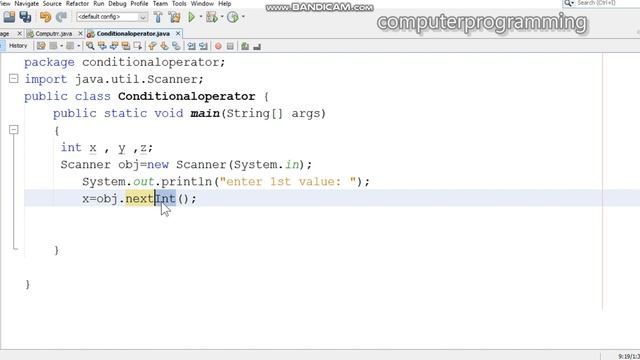Click Find Previous Occurrence icon
This screenshot has height=360, width=640.
click(x=102, y=46)
